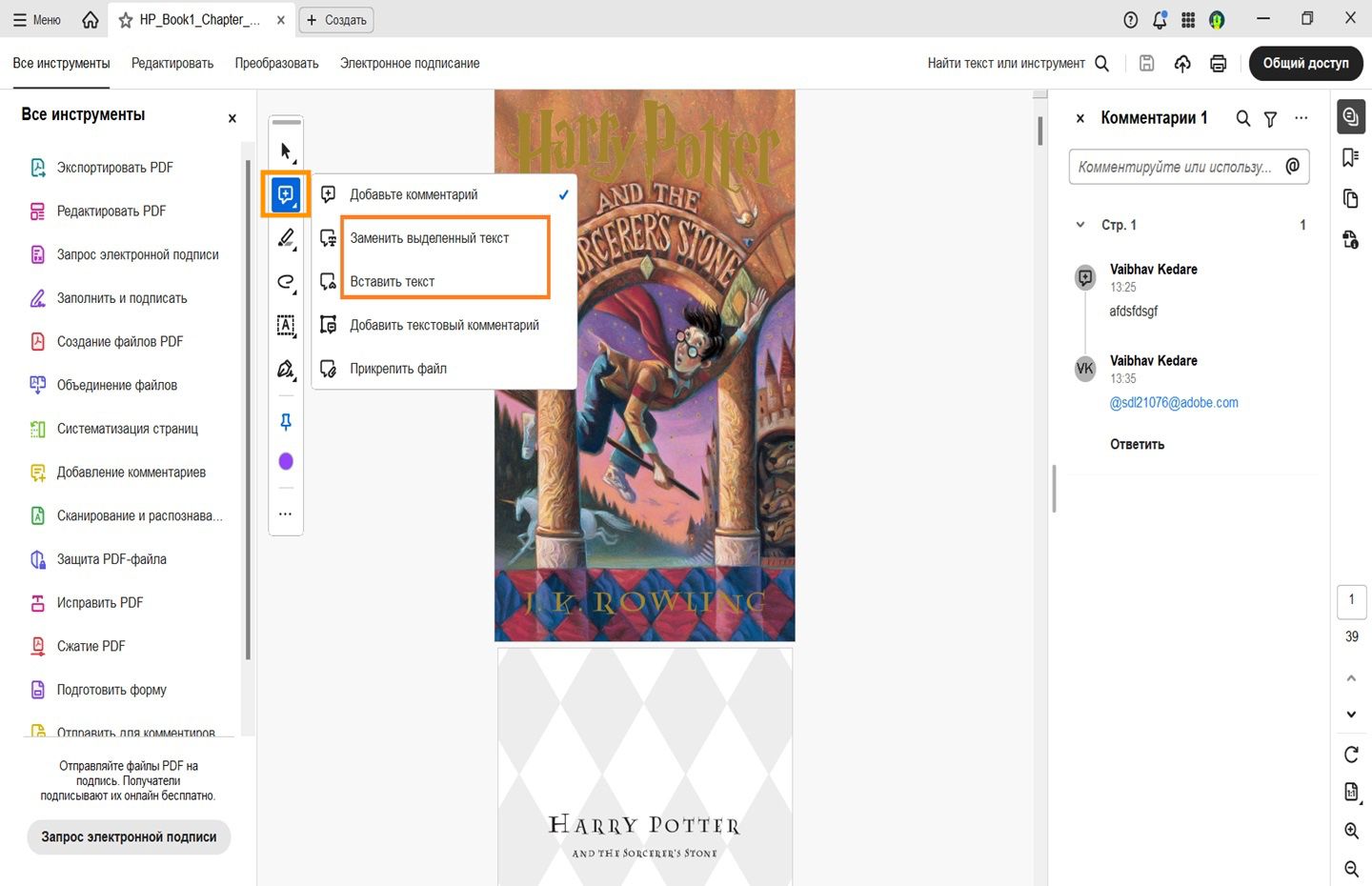1372x886 pixels.
Task: Switch to the Редактировать tab
Action: point(172,63)
